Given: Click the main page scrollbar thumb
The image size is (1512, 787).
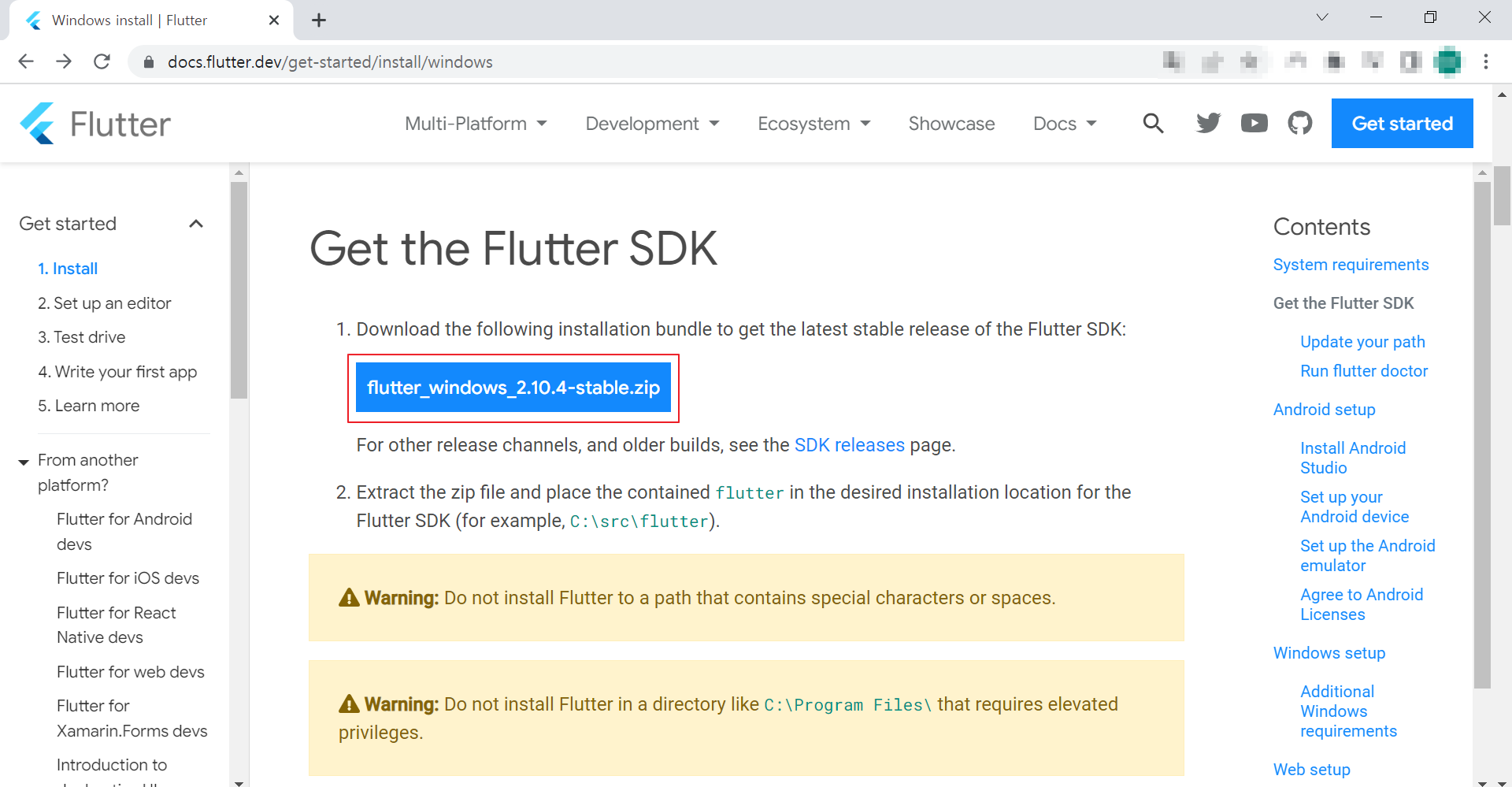Looking at the screenshot, I should coord(1502,195).
